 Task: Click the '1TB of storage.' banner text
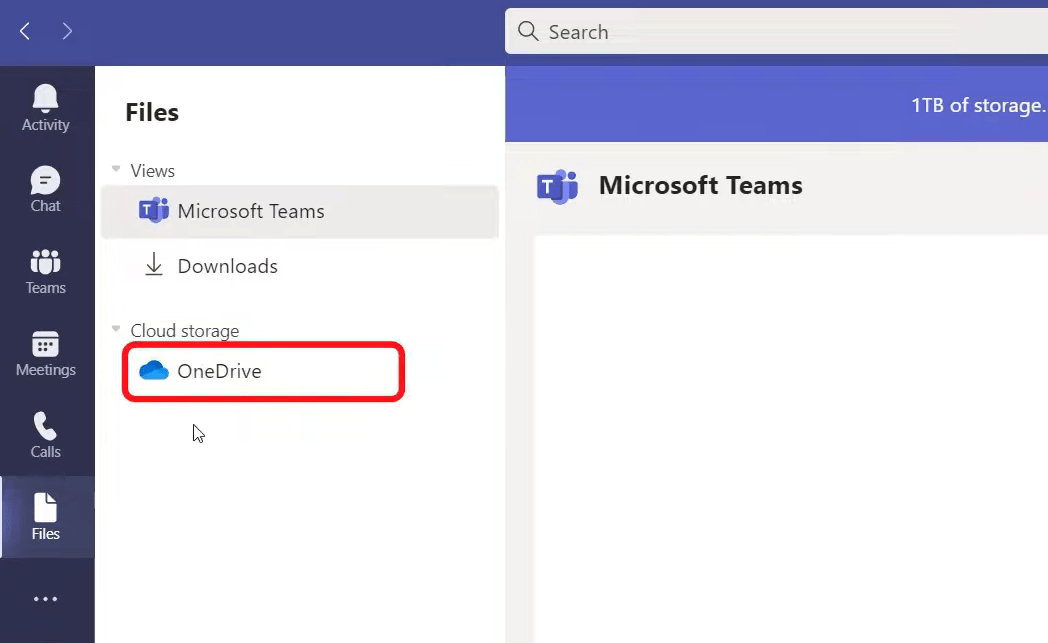(x=978, y=105)
